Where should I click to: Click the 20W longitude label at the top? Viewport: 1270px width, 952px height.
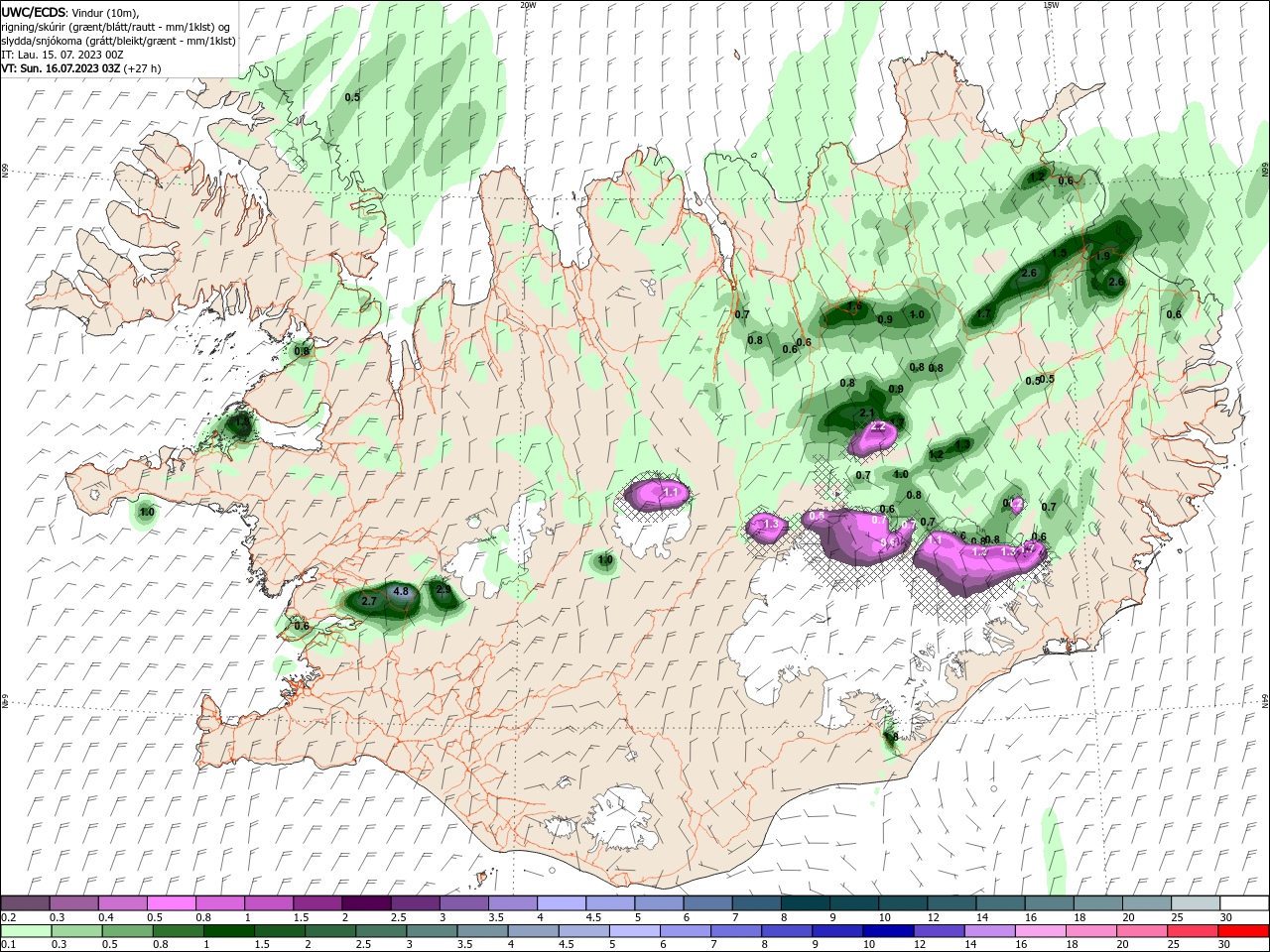click(x=528, y=5)
